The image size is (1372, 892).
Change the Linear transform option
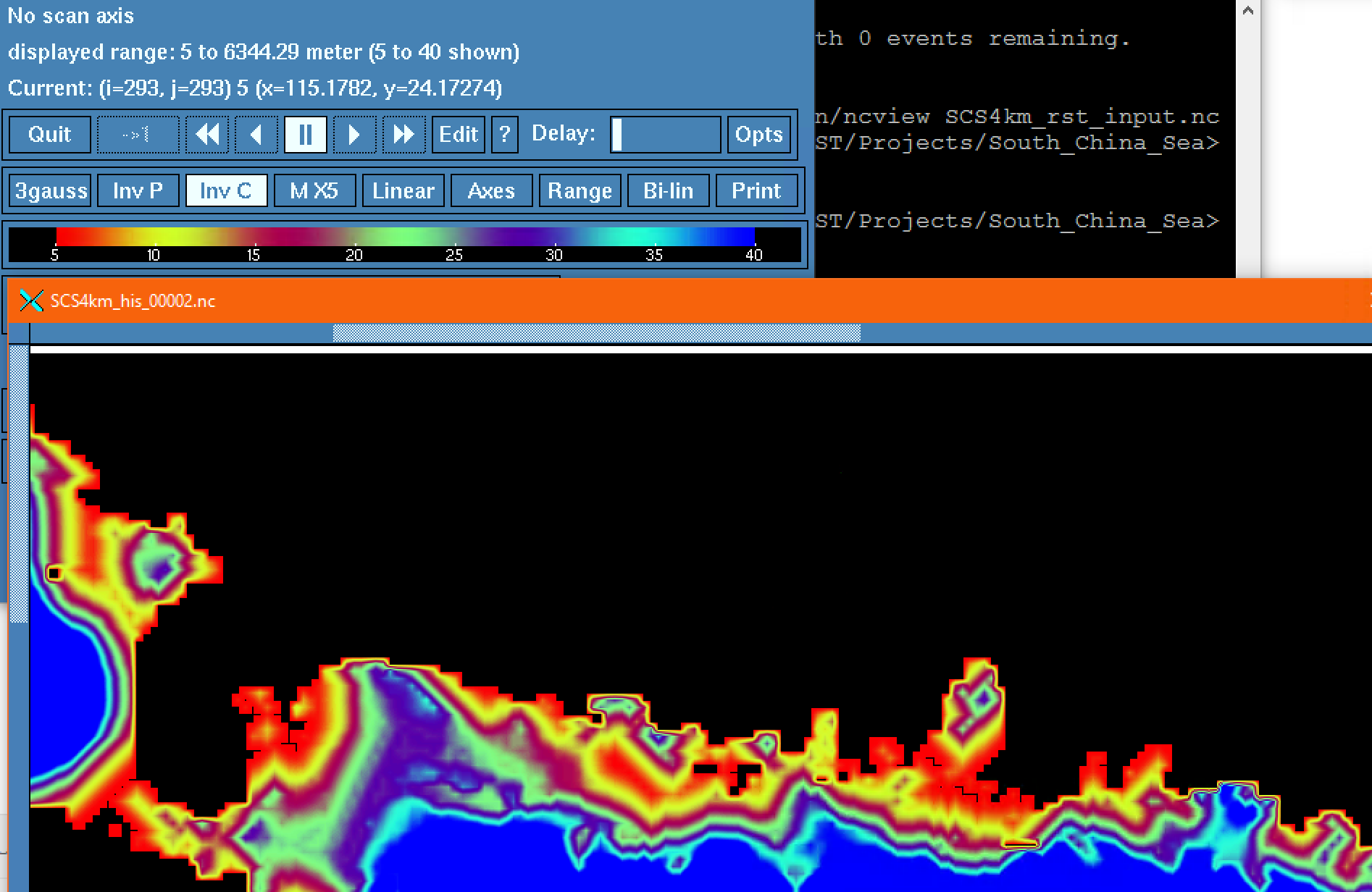tap(403, 190)
